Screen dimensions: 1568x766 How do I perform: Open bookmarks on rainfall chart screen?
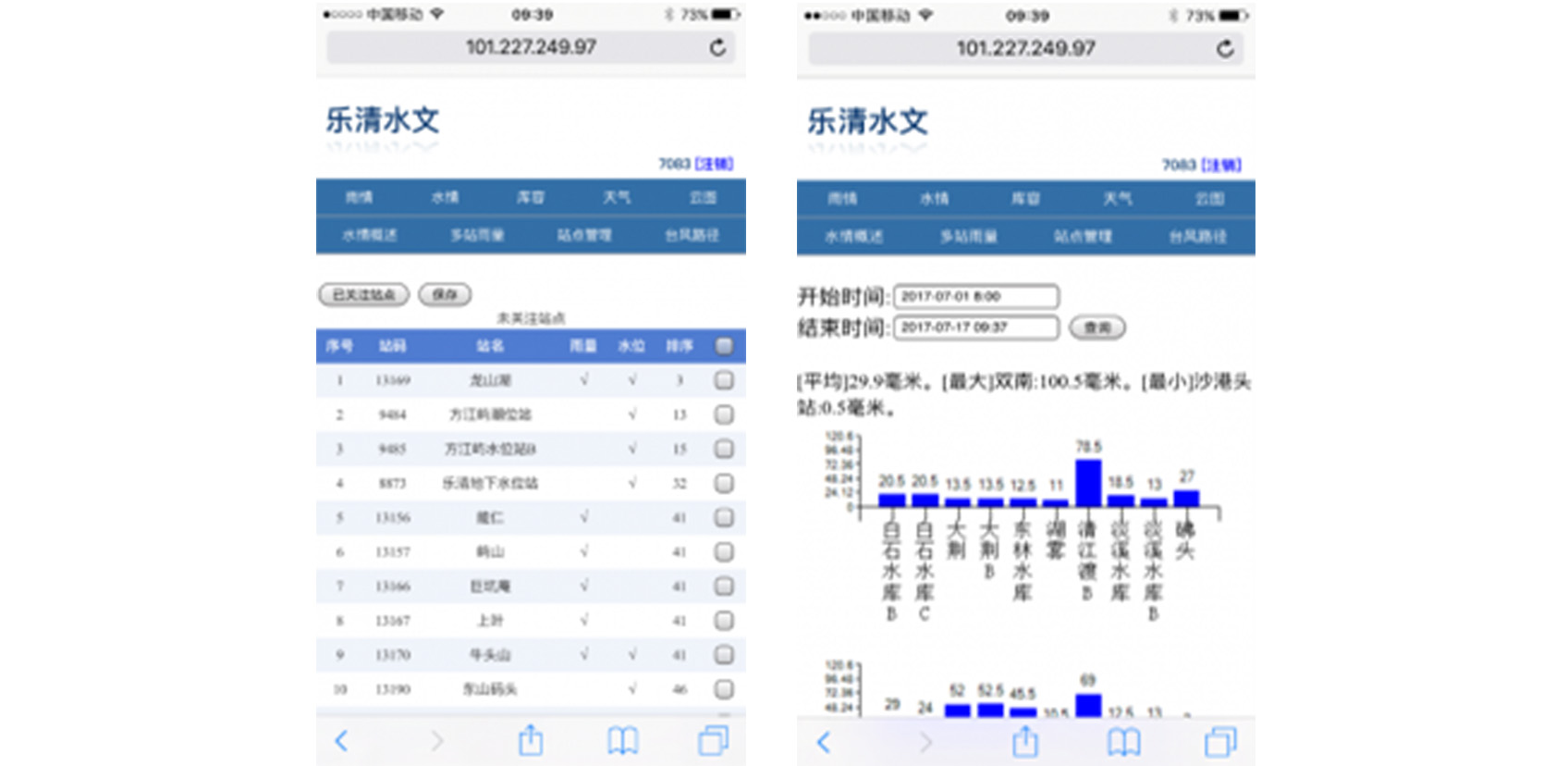click(x=1123, y=742)
